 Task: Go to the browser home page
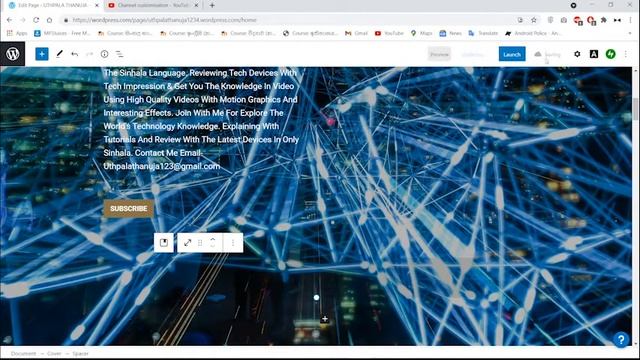point(49,20)
